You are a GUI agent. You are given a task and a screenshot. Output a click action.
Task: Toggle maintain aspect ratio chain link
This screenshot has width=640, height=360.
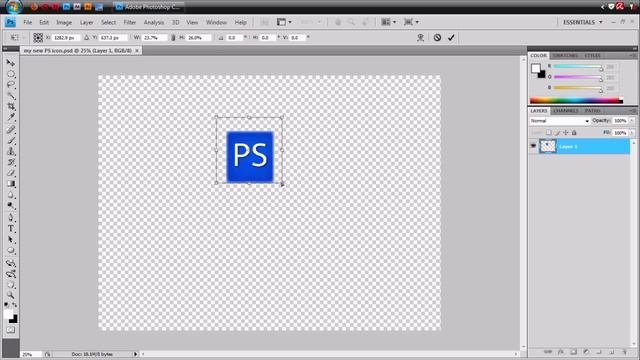click(x=173, y=38)
